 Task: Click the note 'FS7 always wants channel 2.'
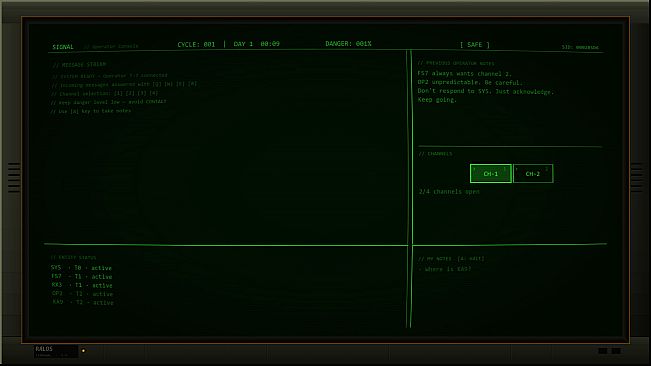(x=465, y=73)
